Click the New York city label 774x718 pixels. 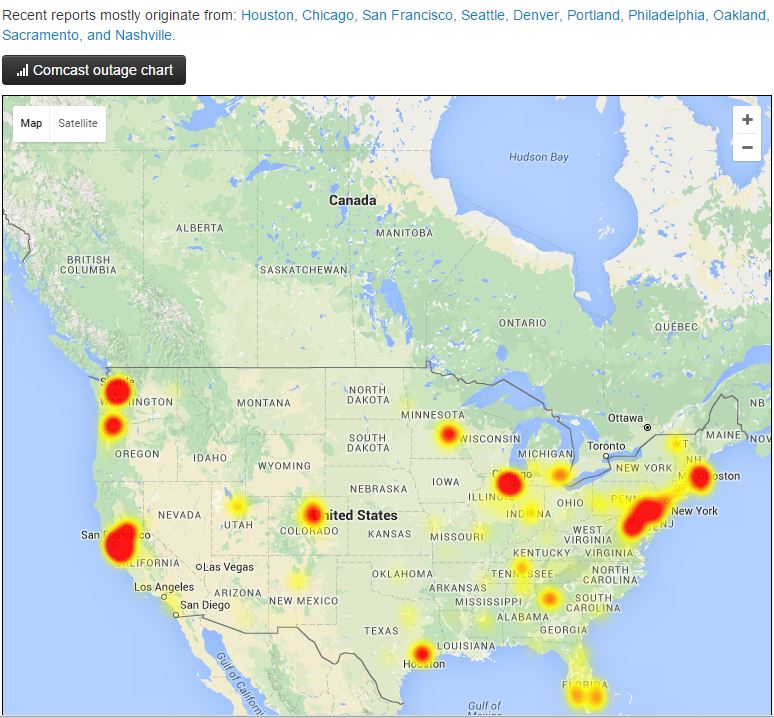pyautogui.click(x=695, y=511)
